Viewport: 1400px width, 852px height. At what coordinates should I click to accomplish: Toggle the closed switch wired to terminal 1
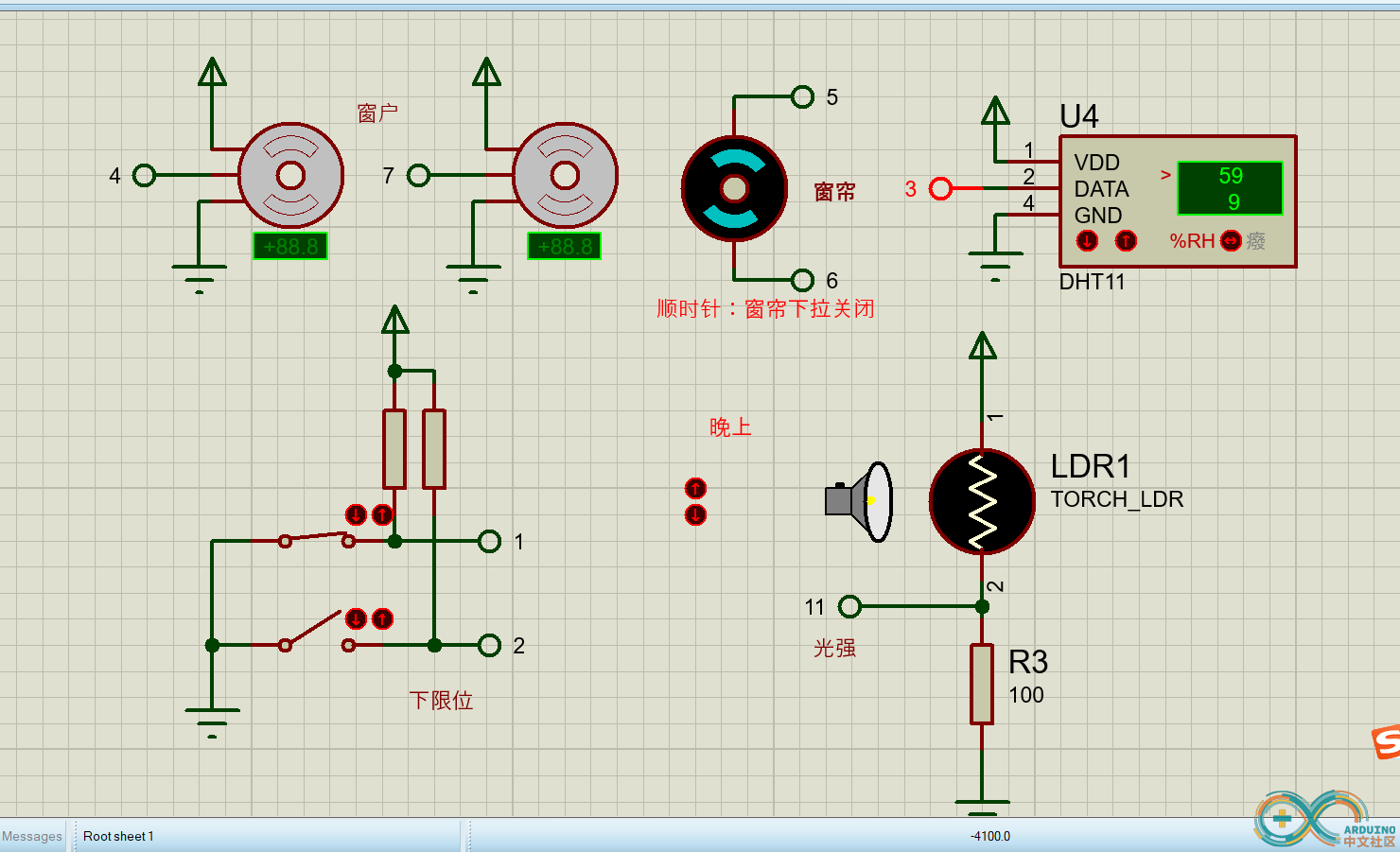(x=317, y=539)
